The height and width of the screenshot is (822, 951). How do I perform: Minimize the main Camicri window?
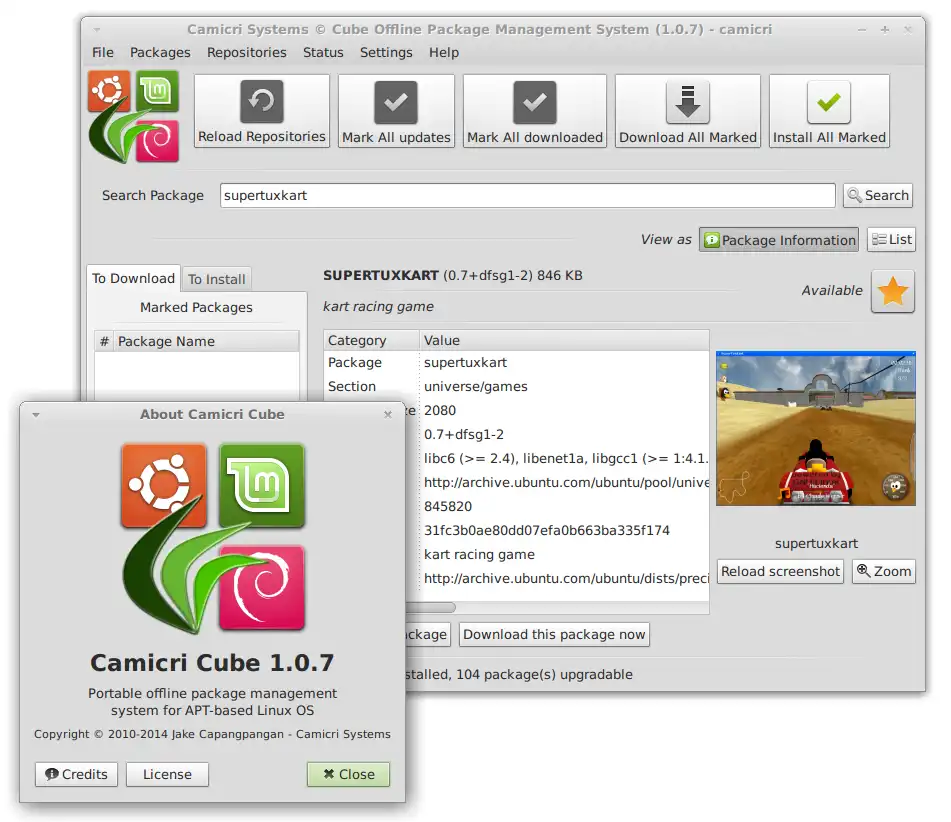click(862, 30)
